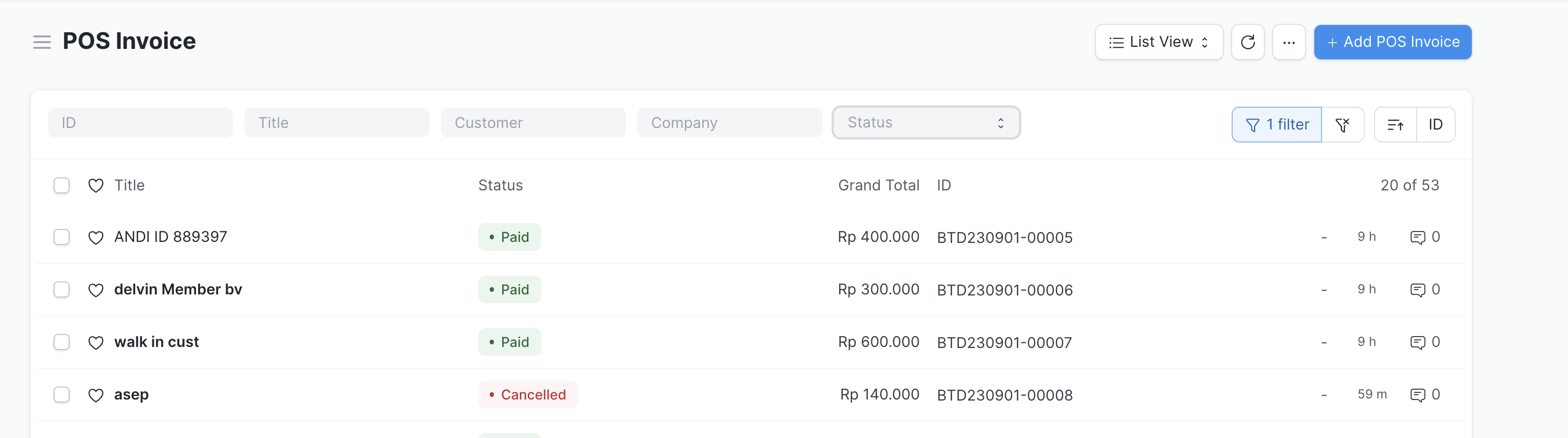This screenshot has width=1568, height=438.
Task: Open invoice titled ANDI ID 889397
Action: coord(171,236)
